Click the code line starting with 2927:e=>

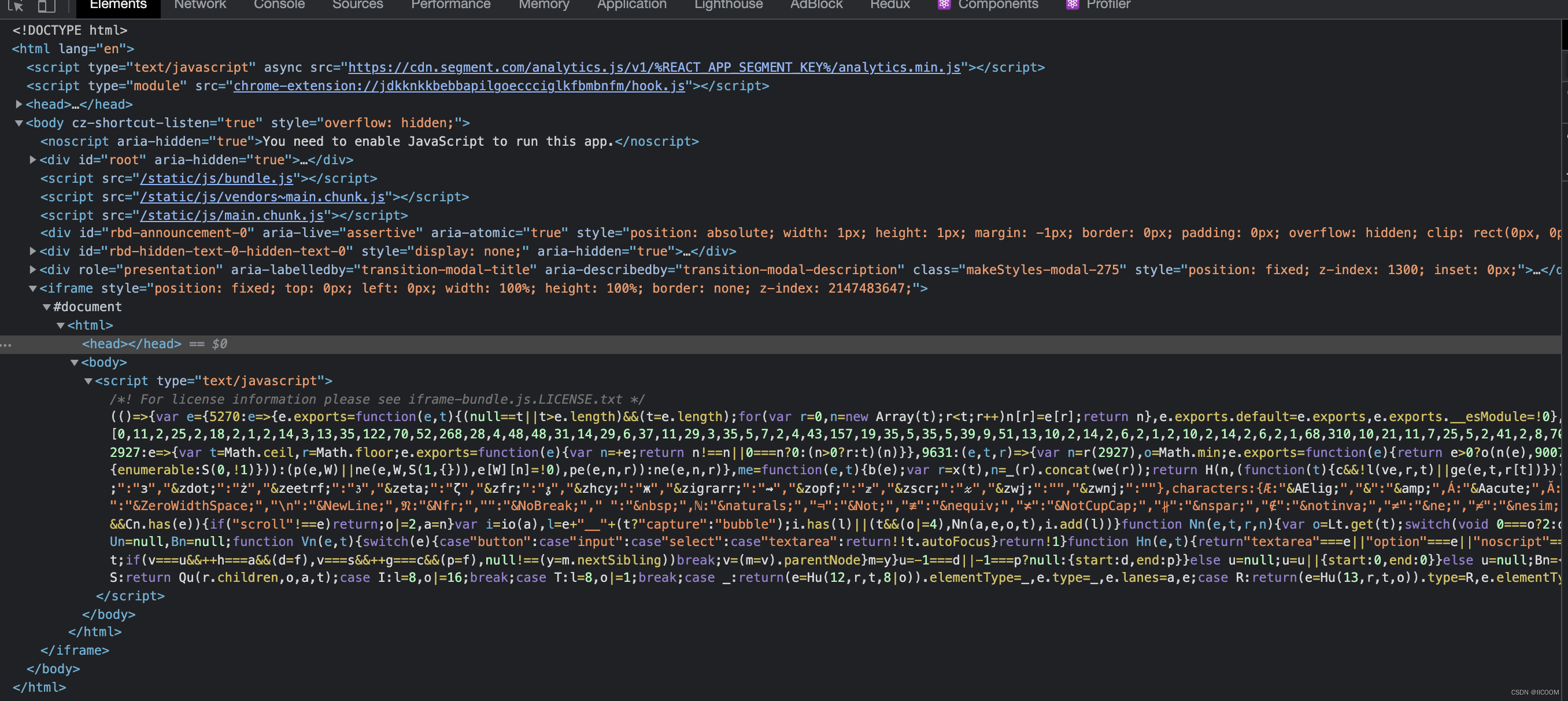(835, 452)
